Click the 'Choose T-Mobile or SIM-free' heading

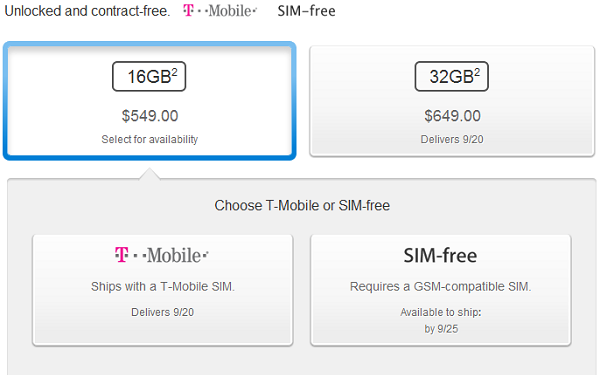pyautogui.click(x=302, y=205)
